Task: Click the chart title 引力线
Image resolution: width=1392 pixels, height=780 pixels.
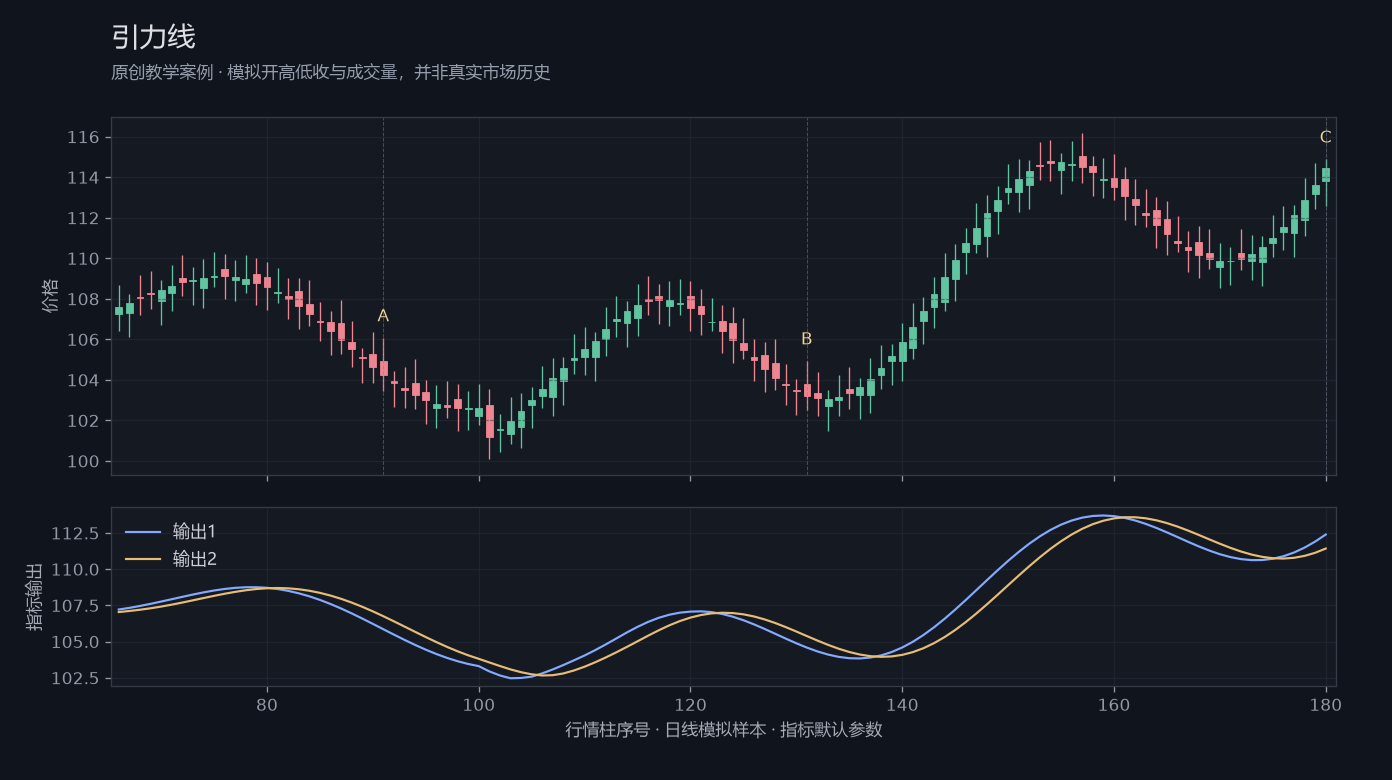Action: click(153, 38)
